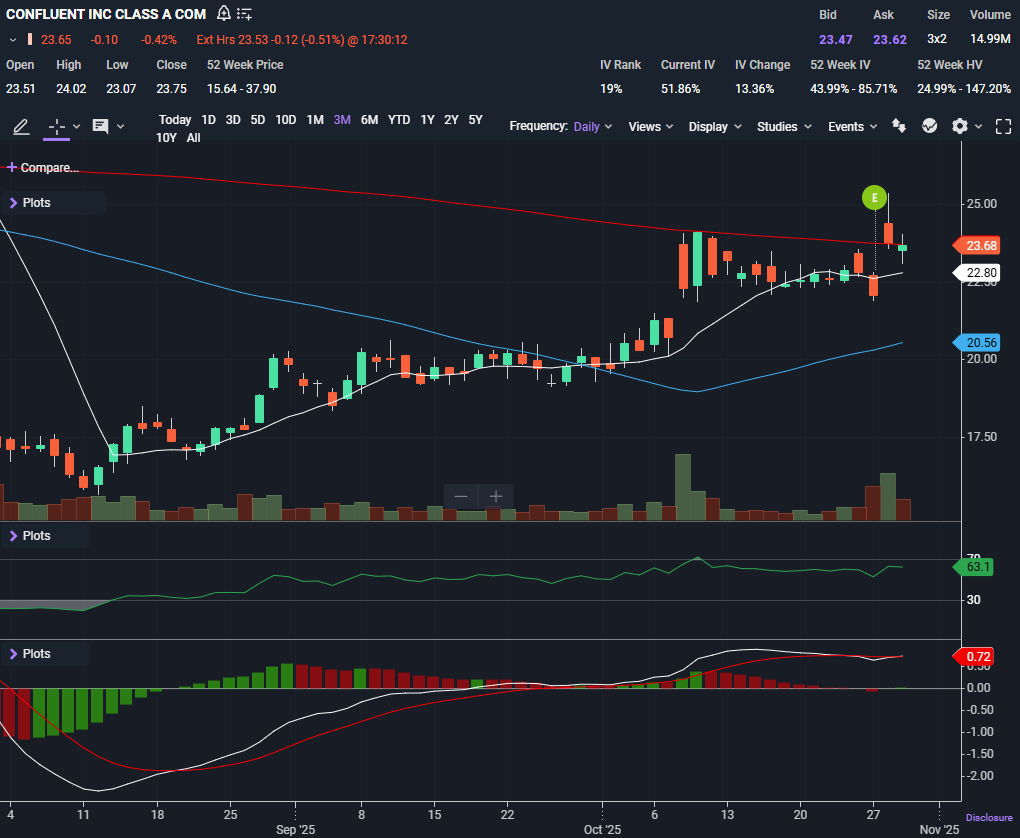This screenshot has height=838, width=1020.
Task: Click the company name CONFLUENT INC CLASS A COM
Action: pyautogui.click(x=106, y=14)
